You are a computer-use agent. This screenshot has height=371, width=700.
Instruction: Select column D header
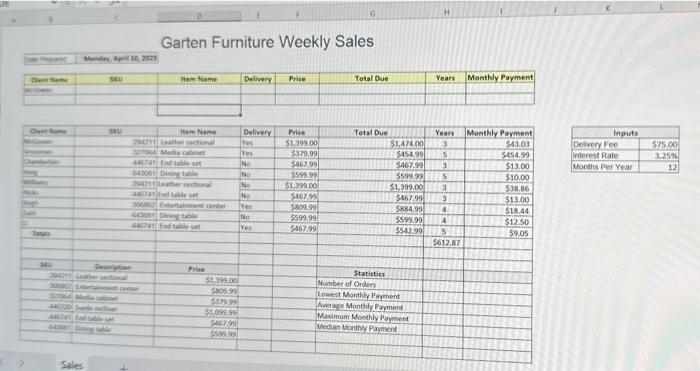pyautogui.click(x=199, y=17)
